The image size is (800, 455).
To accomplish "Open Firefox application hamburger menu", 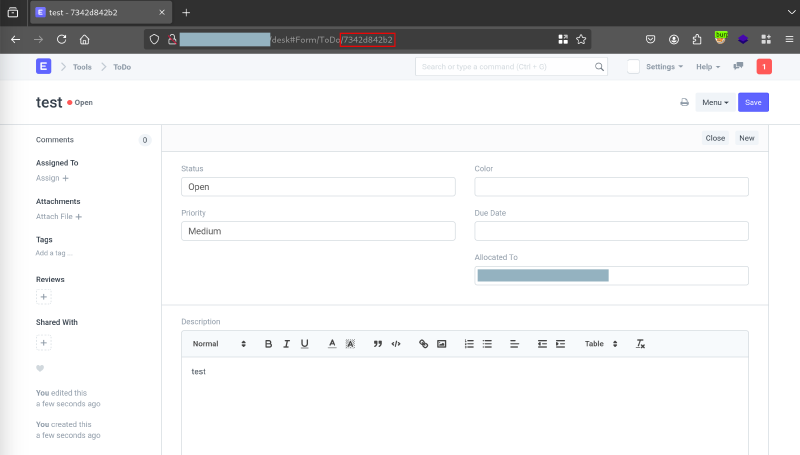I will pos(789,39).
